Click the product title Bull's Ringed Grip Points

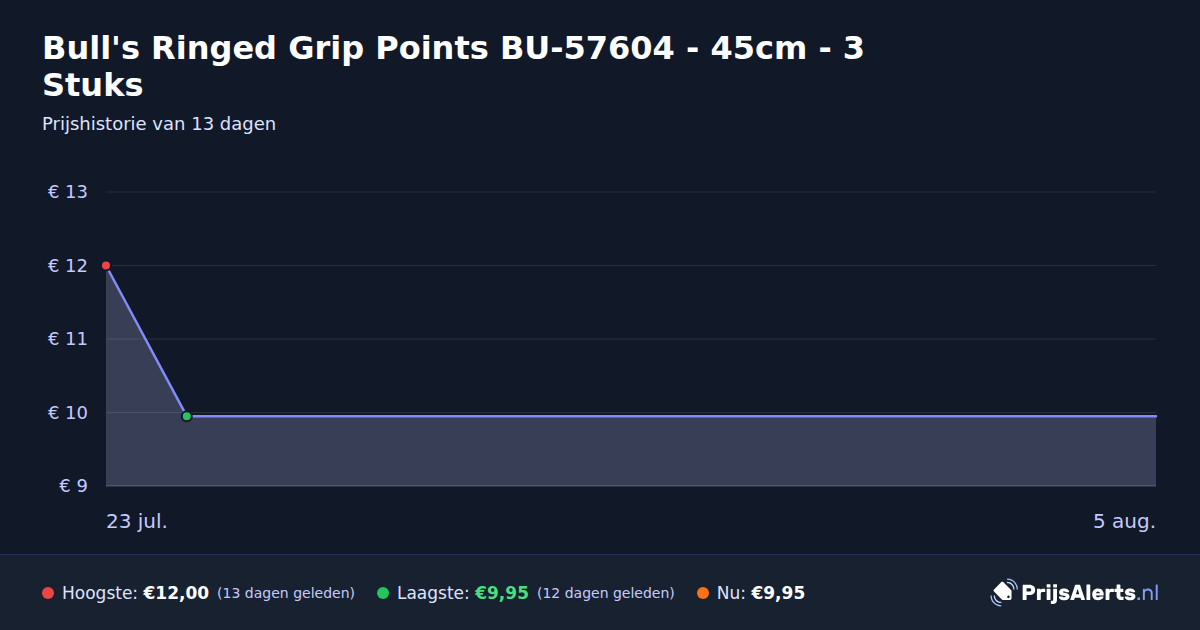453,66
